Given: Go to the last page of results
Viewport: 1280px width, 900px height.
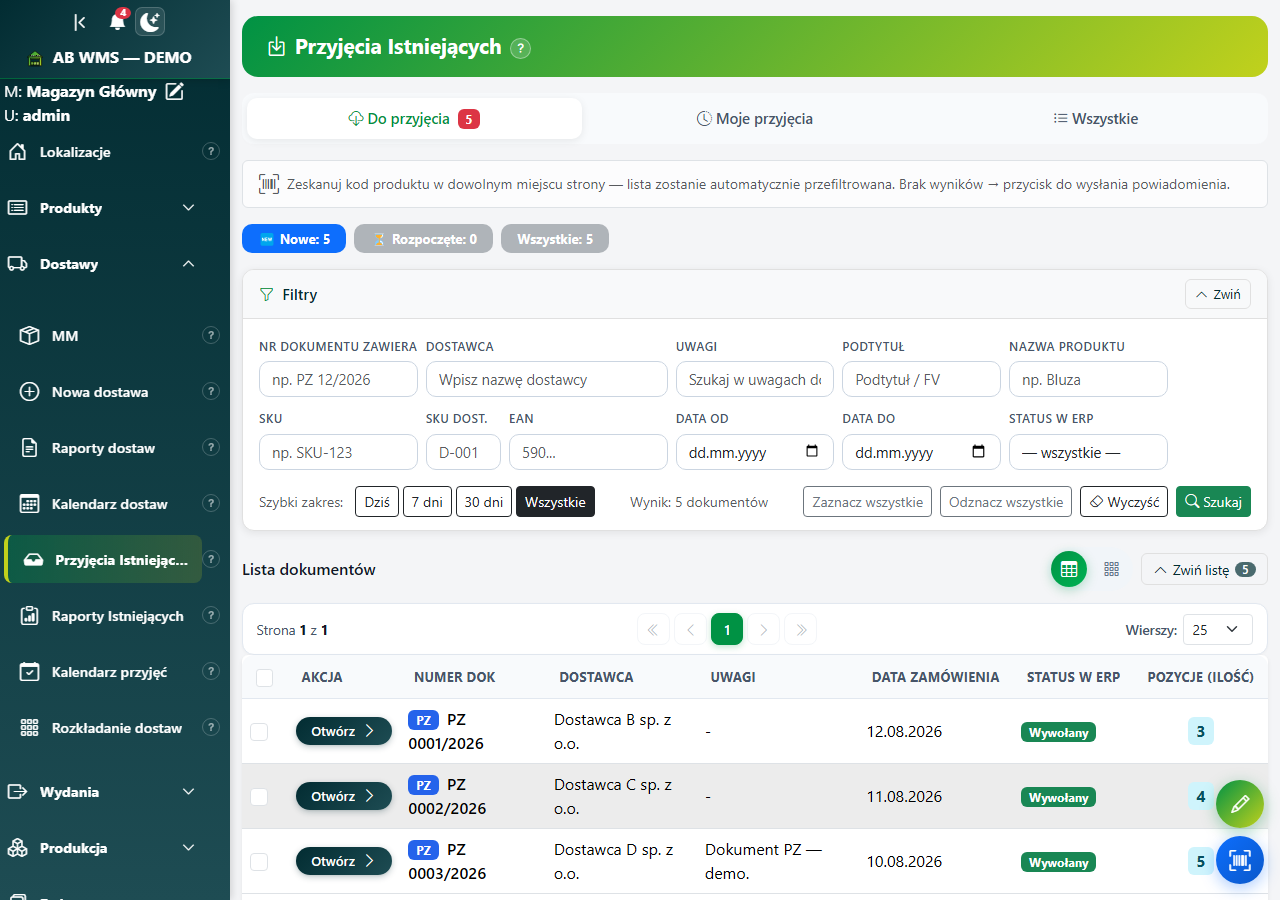Looking at the screenshot, I should 801,630.
